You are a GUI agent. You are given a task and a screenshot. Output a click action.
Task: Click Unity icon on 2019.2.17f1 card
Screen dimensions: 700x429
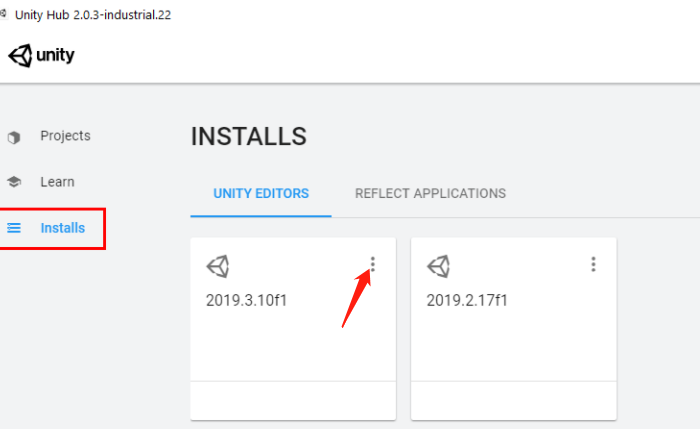pos(439,267)
